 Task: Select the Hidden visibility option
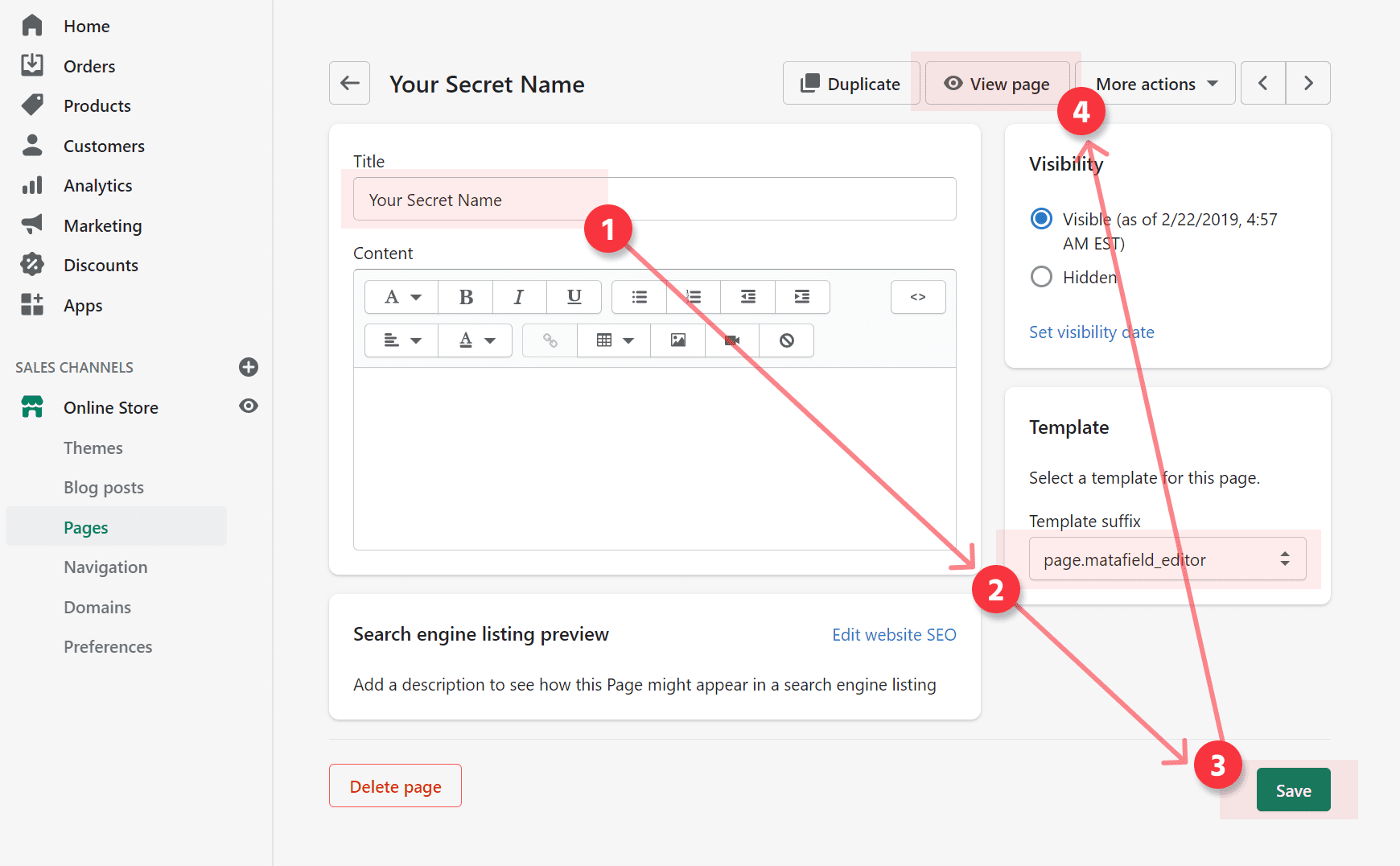pyautogui.click(x=1041, y=277)
